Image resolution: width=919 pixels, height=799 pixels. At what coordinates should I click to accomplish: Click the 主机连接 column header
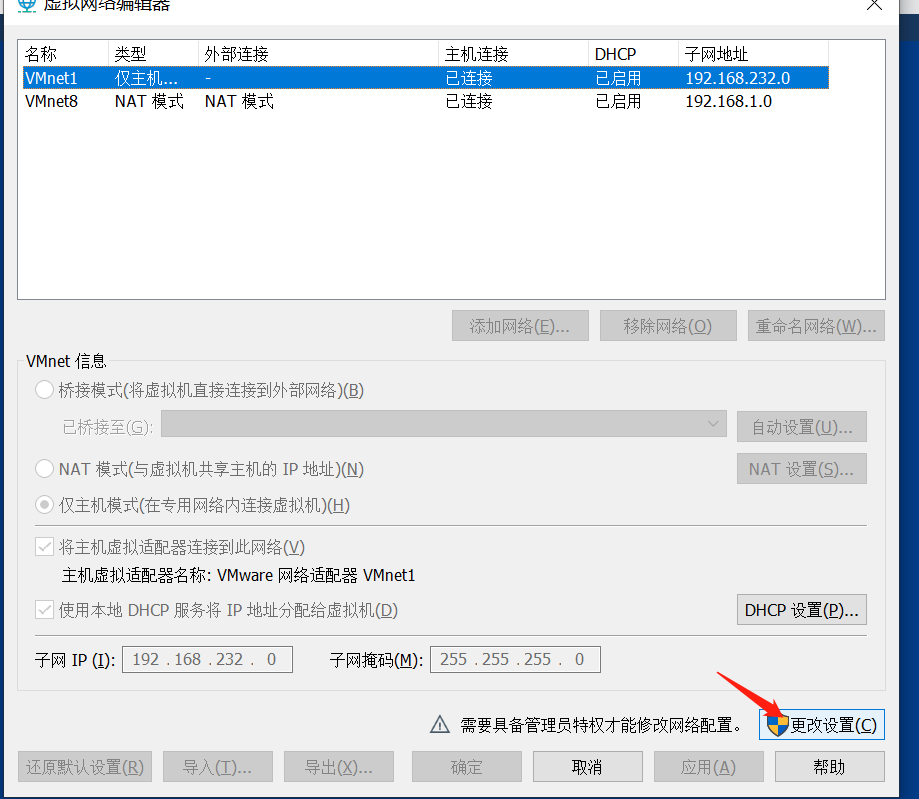[x=513, y=54]
